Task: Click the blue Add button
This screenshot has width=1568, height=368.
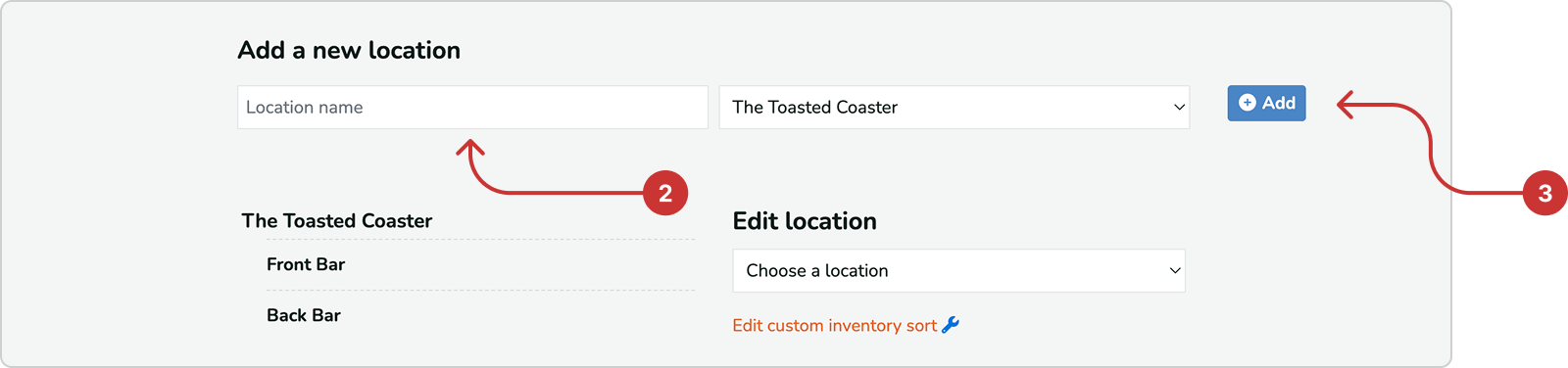Action: pyautogui.click(x=1266, y=103)
